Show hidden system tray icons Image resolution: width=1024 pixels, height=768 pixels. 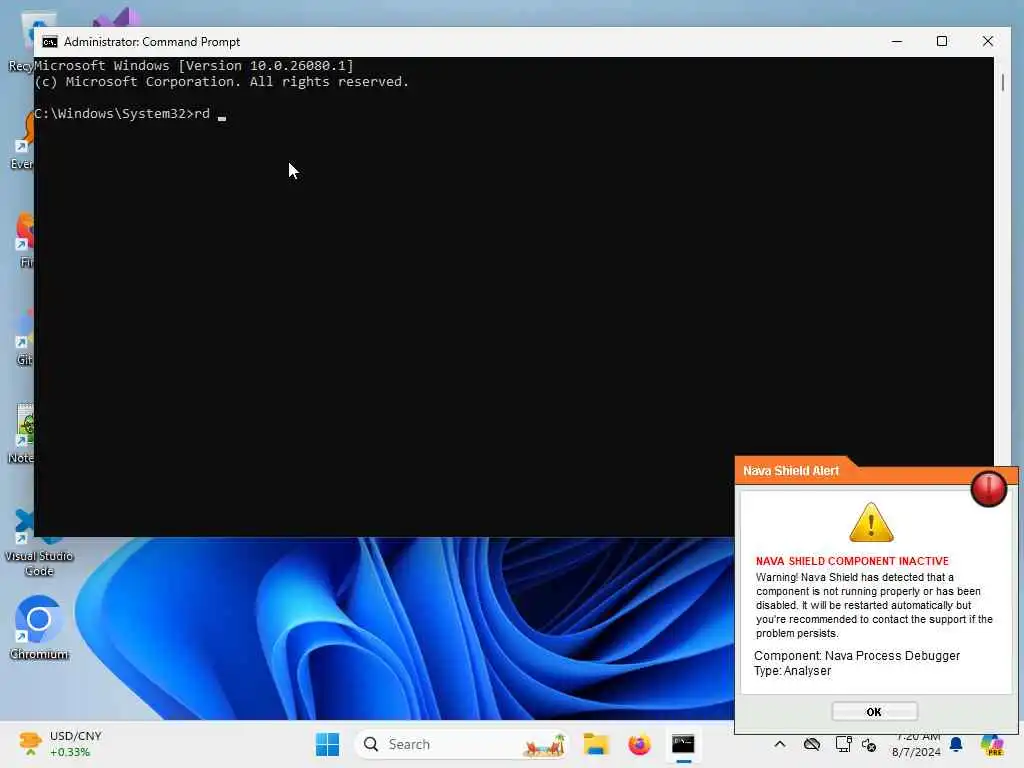[x=780, y=744]
